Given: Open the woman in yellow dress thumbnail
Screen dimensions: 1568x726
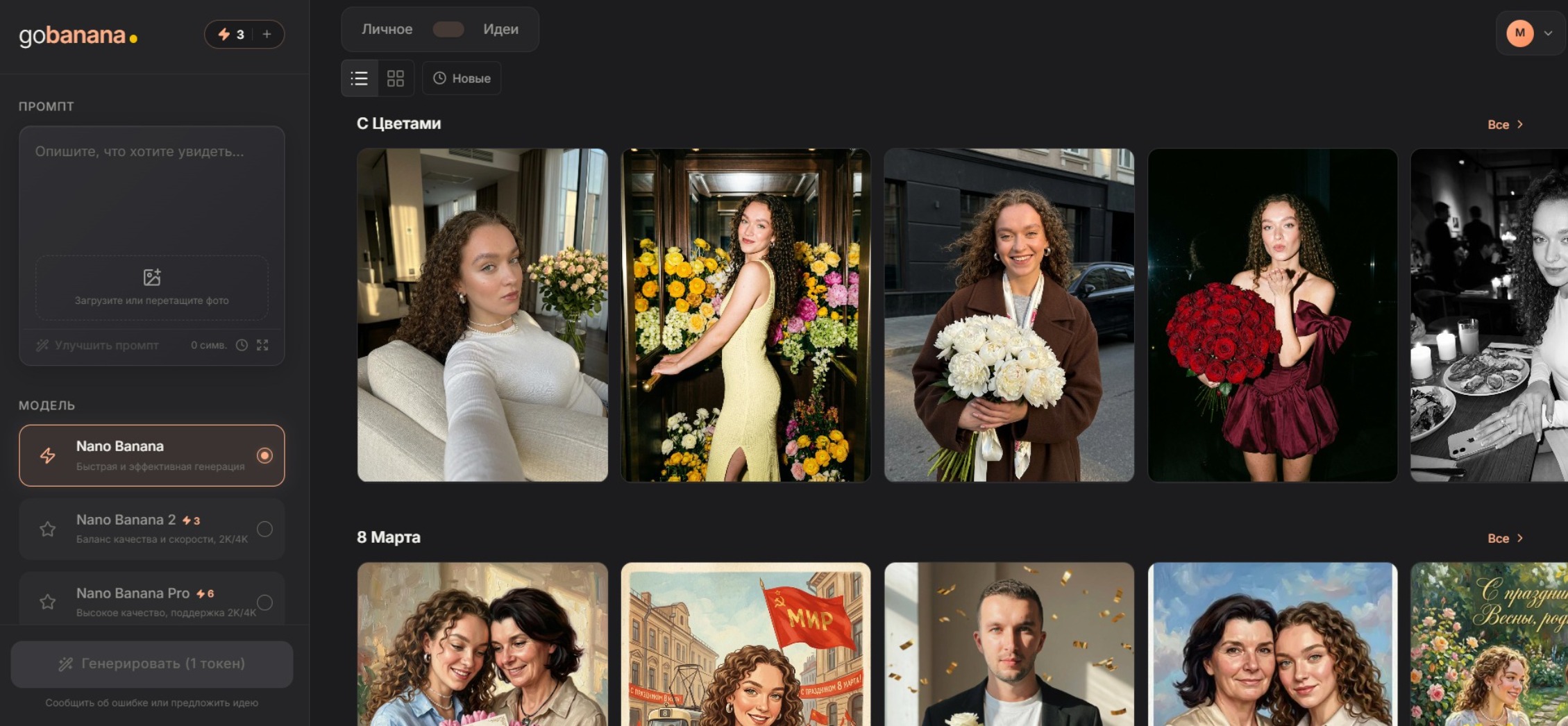Looking at the screenshot, I should point(745,314).
